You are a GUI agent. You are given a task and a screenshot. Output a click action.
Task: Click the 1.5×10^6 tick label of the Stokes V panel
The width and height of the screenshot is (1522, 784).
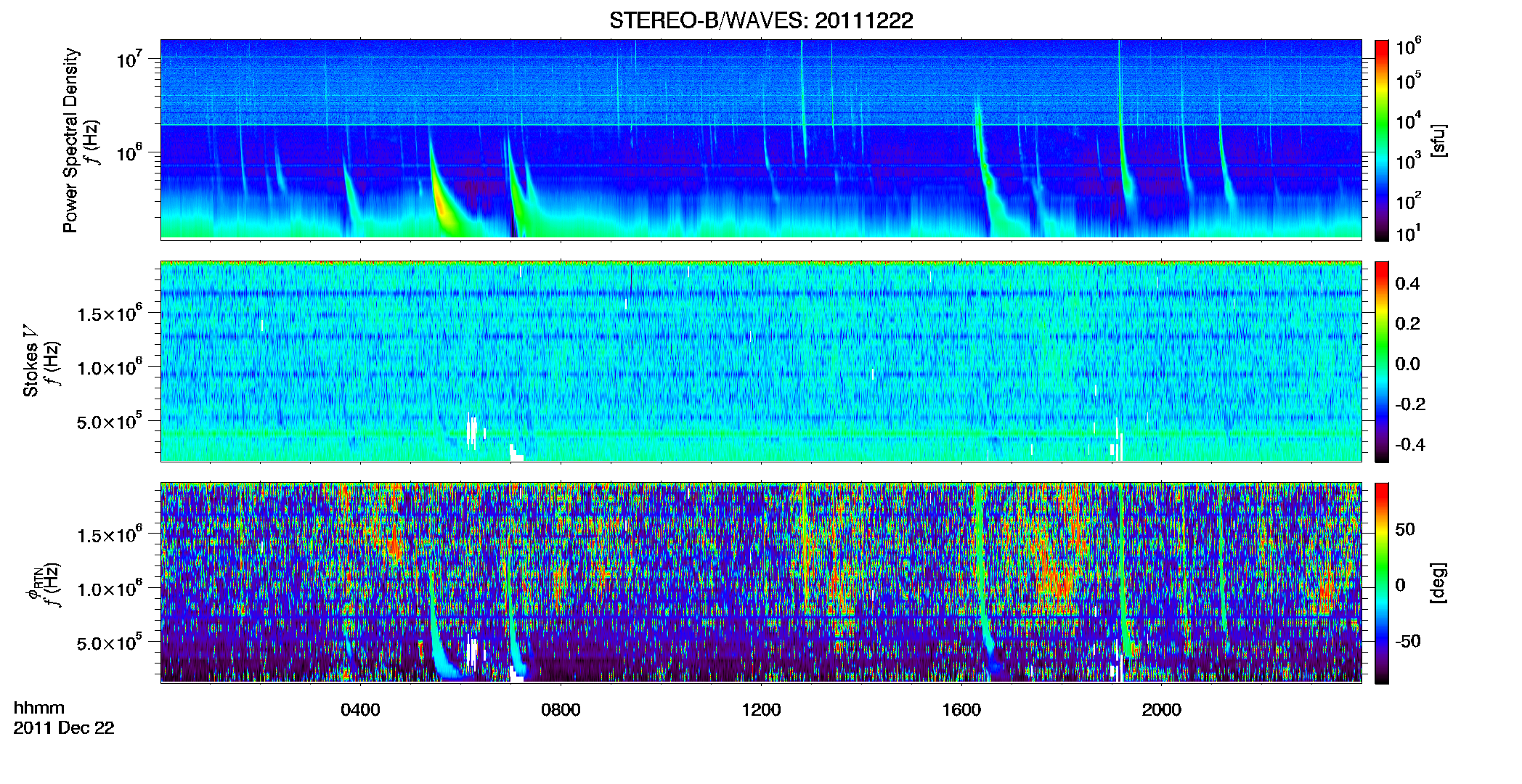[x=110, y=314]
